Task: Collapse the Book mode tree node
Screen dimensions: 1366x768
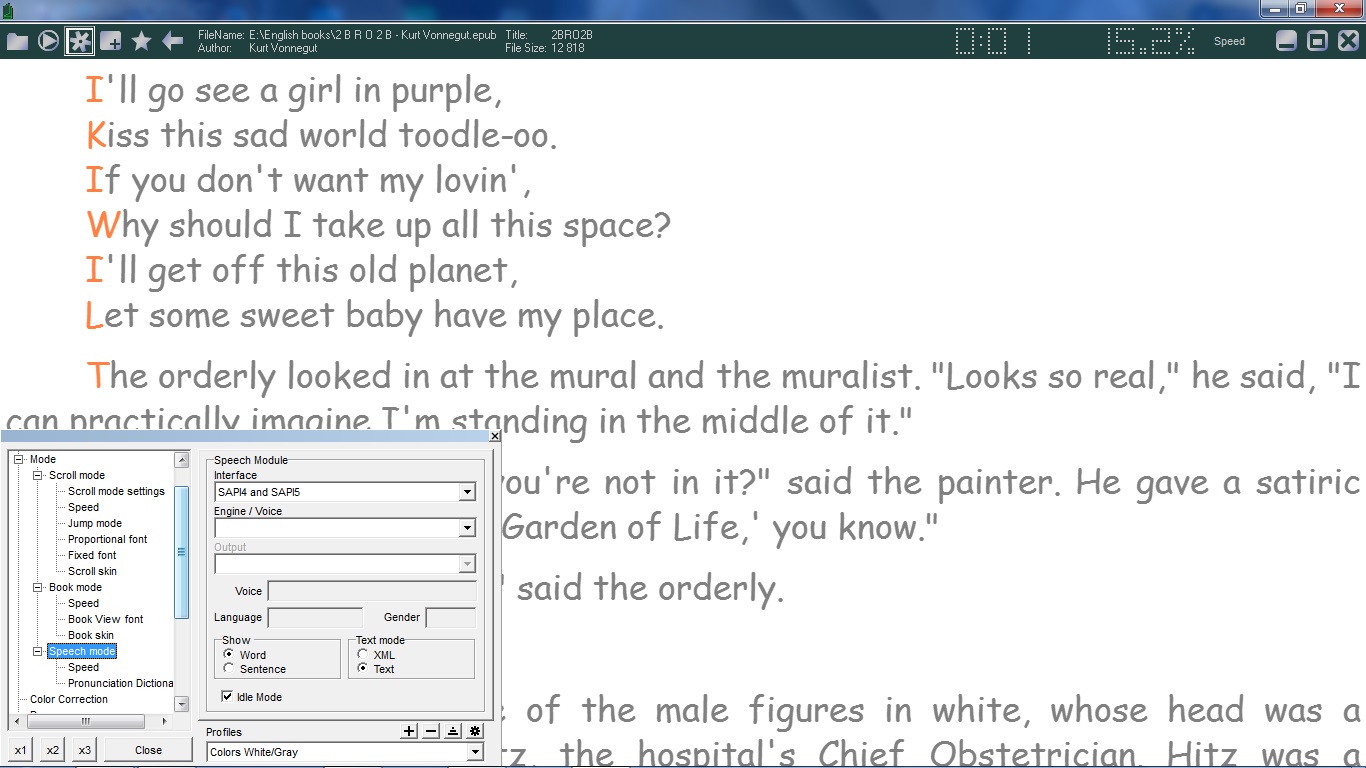Action: tap(38, 587)
